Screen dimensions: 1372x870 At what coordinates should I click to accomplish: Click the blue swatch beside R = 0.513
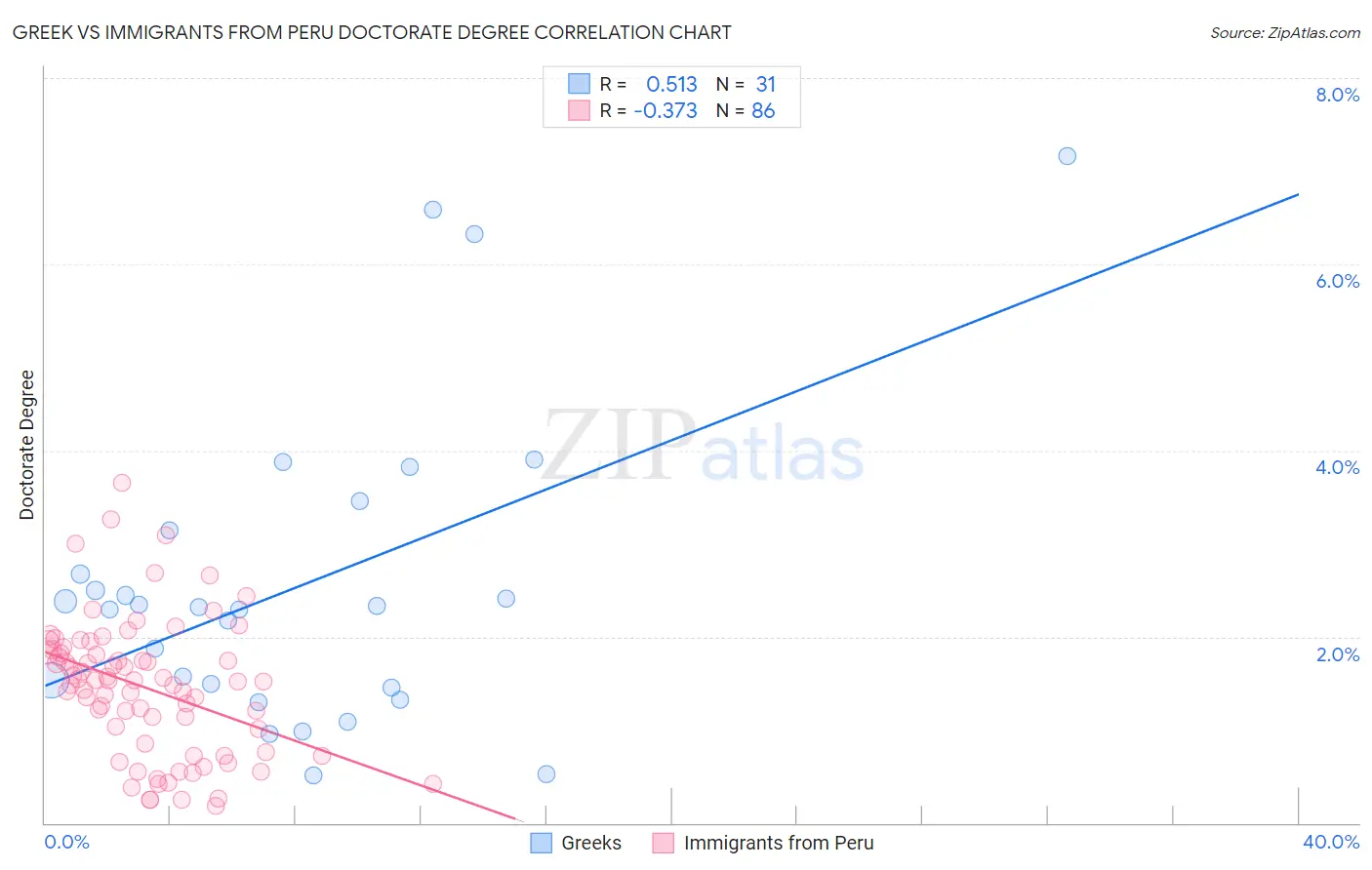coord(580,84)
